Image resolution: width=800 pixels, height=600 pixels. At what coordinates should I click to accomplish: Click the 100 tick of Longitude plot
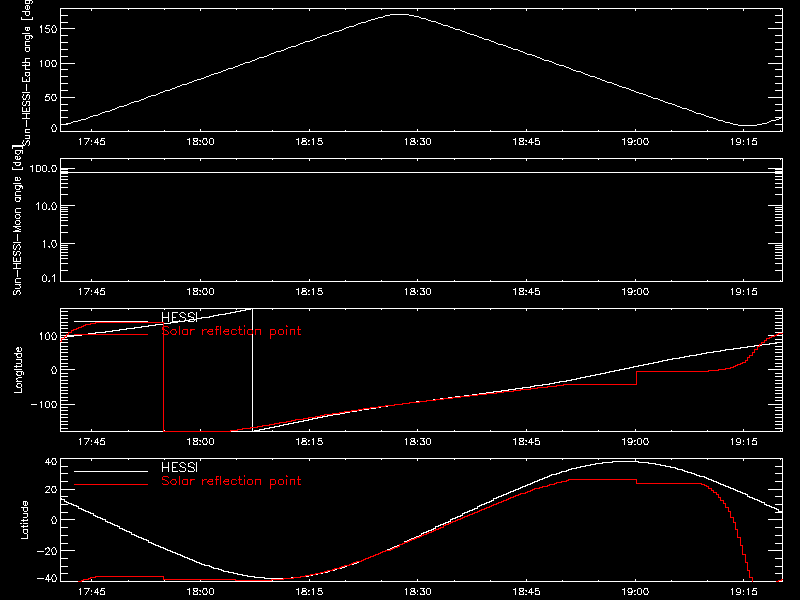[48, 336]
